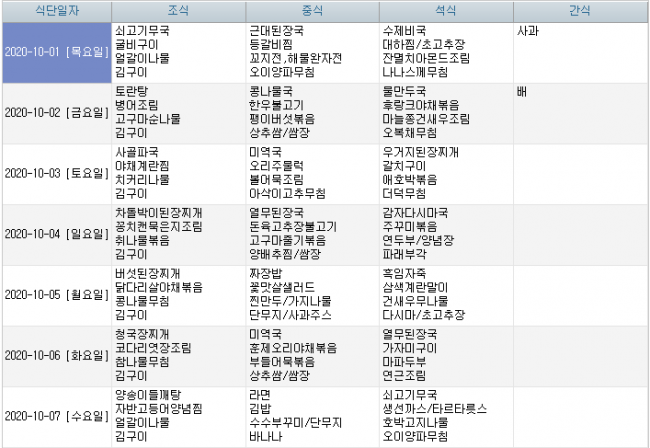Click the 식단일자 column header
The image size is (650, 448).
(56, 12)
